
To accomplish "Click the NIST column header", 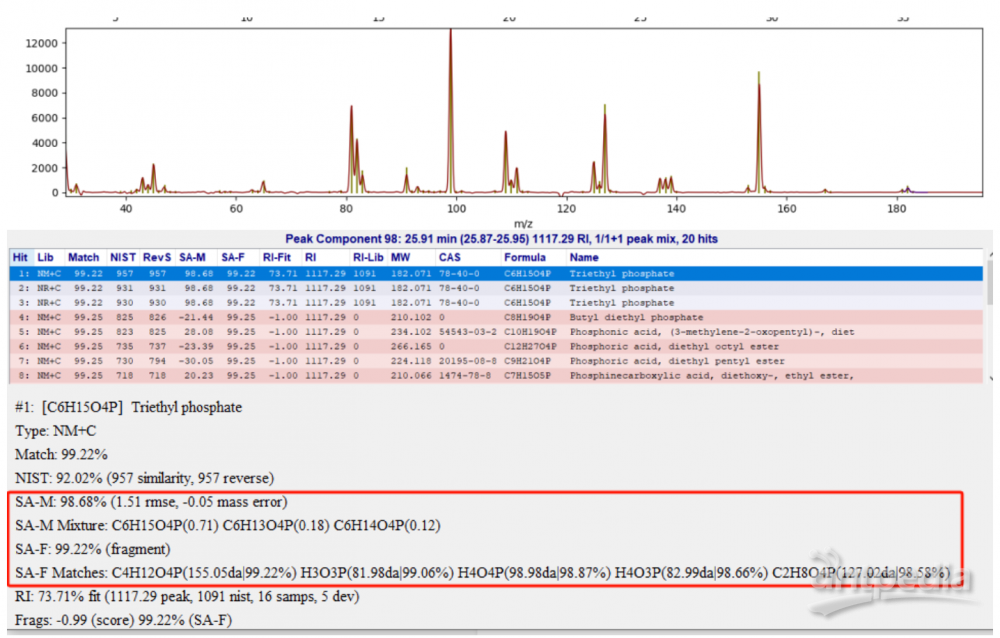I will [x=122, y=258].
